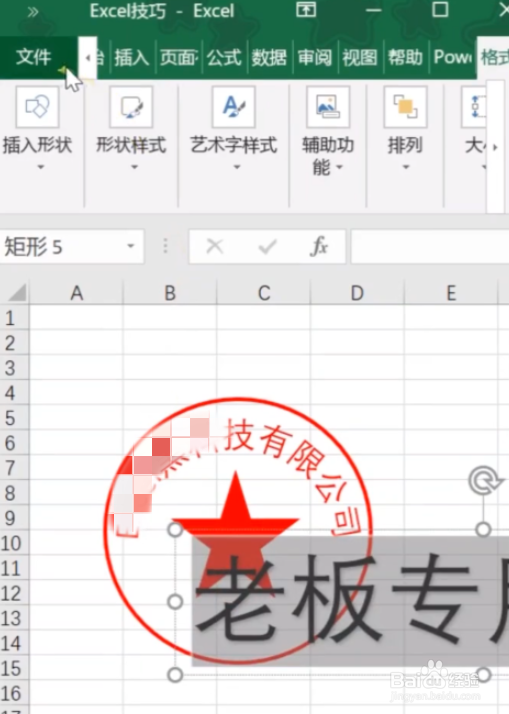Click the drag handle beside the formula bar

[x=165, y=246]
